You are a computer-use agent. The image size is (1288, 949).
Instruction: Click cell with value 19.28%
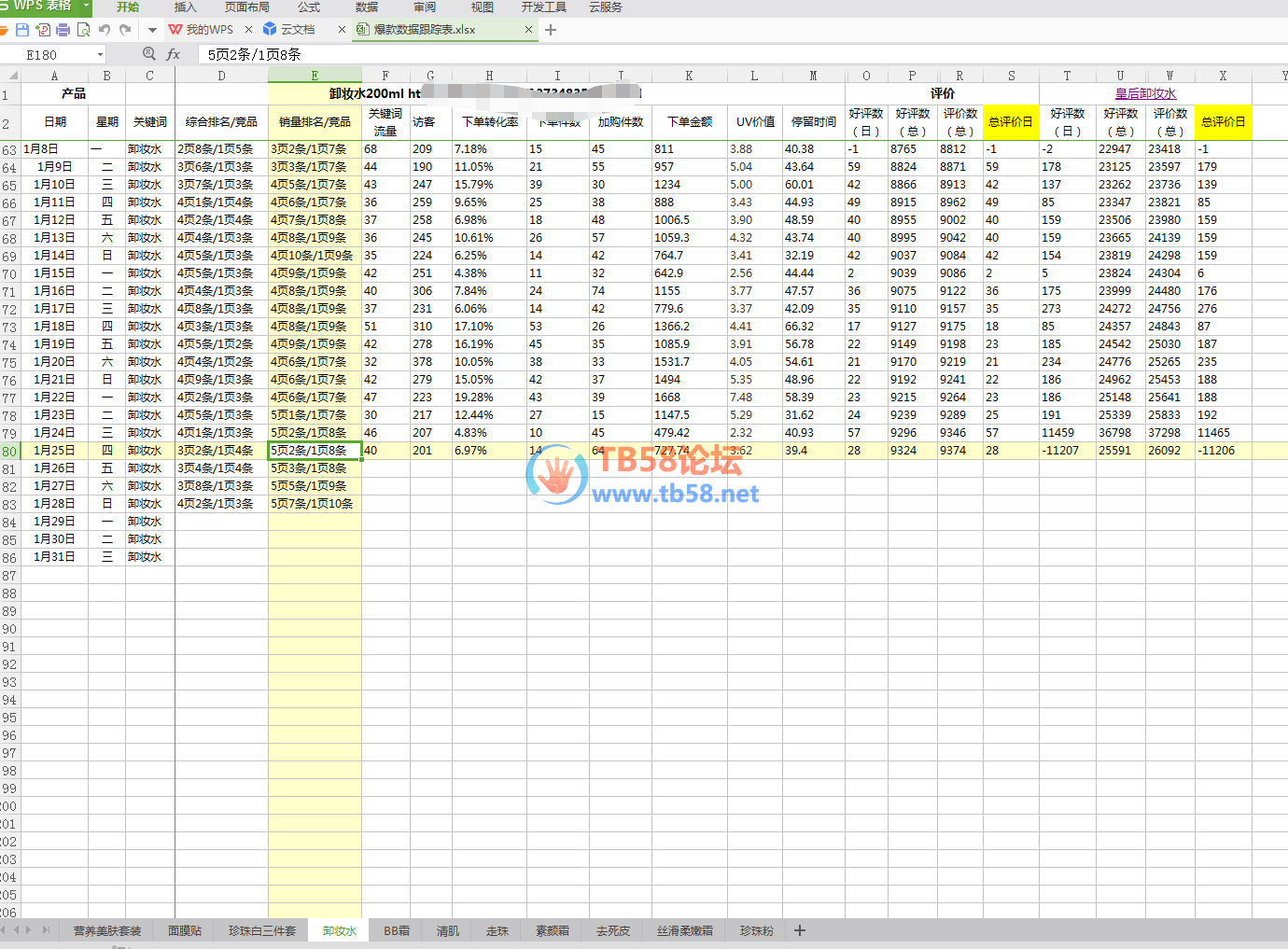pos(490,398)
